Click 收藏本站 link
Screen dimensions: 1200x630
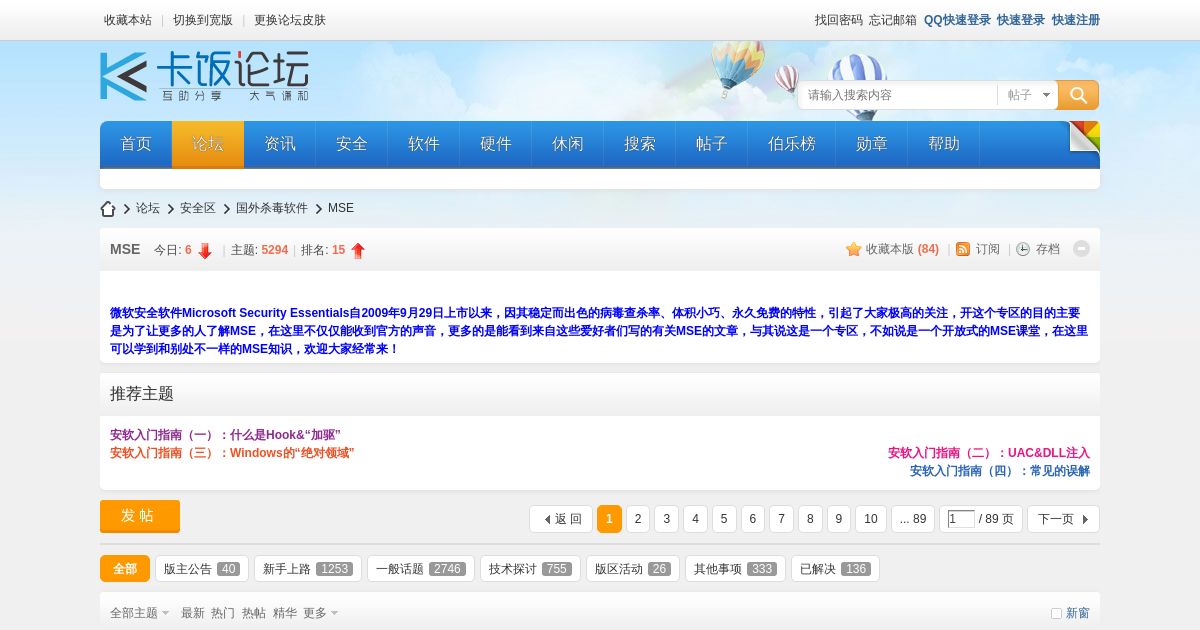coord(128,20)
